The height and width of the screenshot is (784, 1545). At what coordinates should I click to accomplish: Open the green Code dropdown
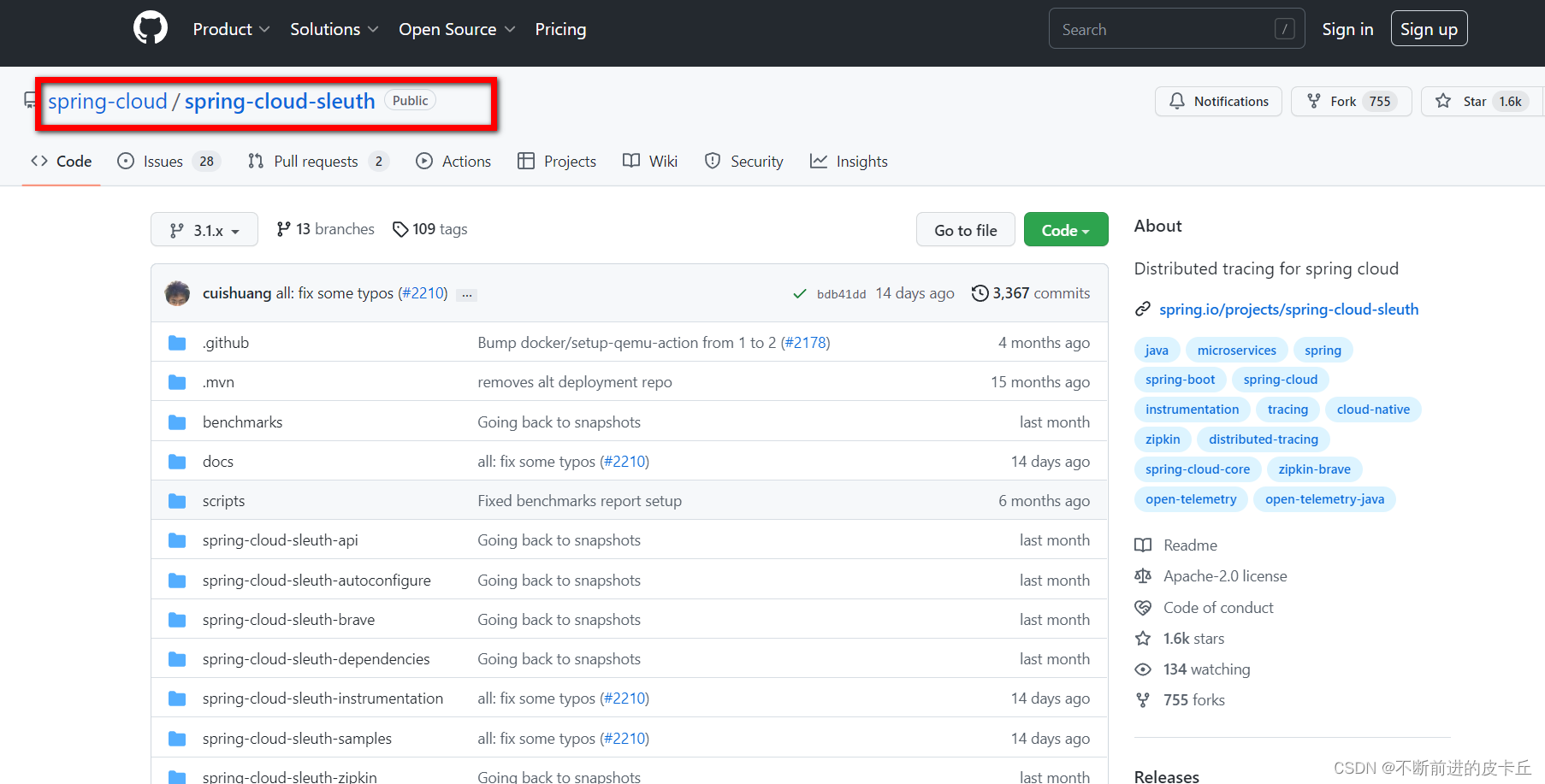[1065, 229]
